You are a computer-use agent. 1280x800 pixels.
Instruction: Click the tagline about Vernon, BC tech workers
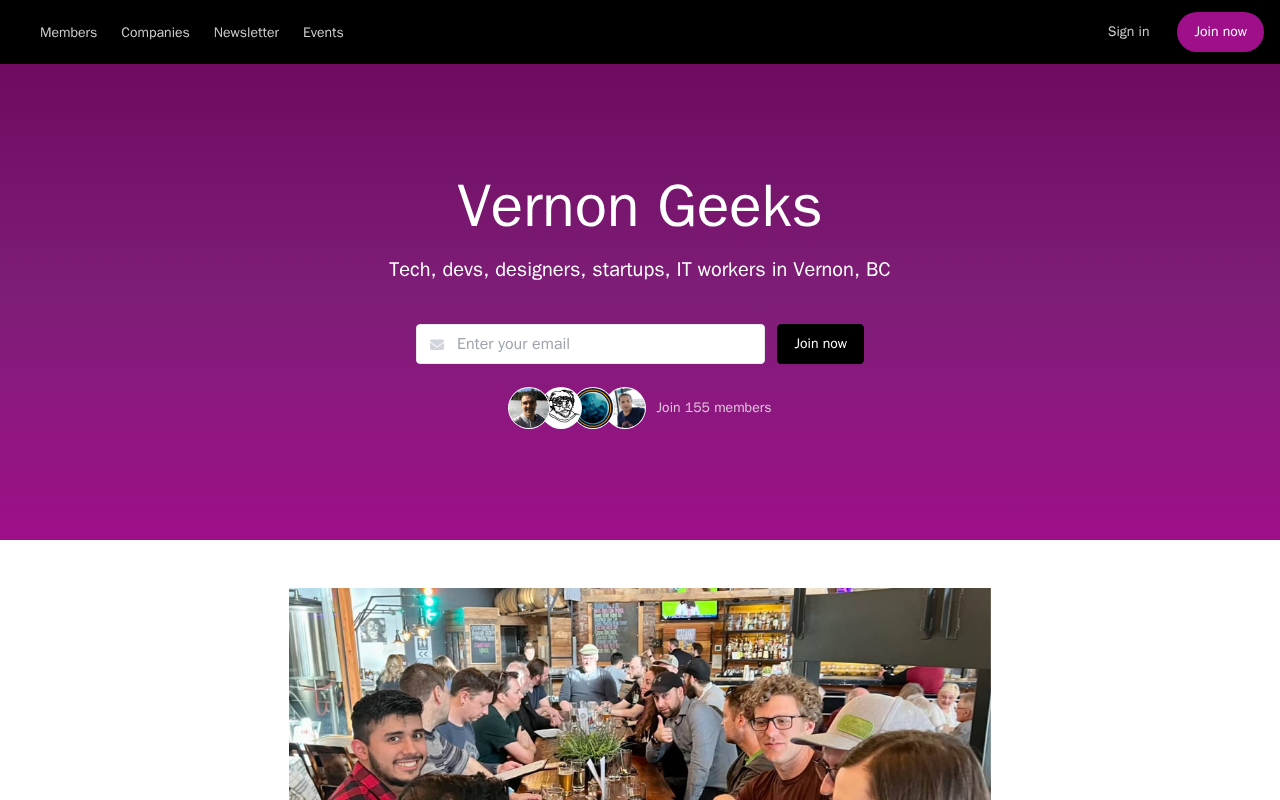pos(640,270)
